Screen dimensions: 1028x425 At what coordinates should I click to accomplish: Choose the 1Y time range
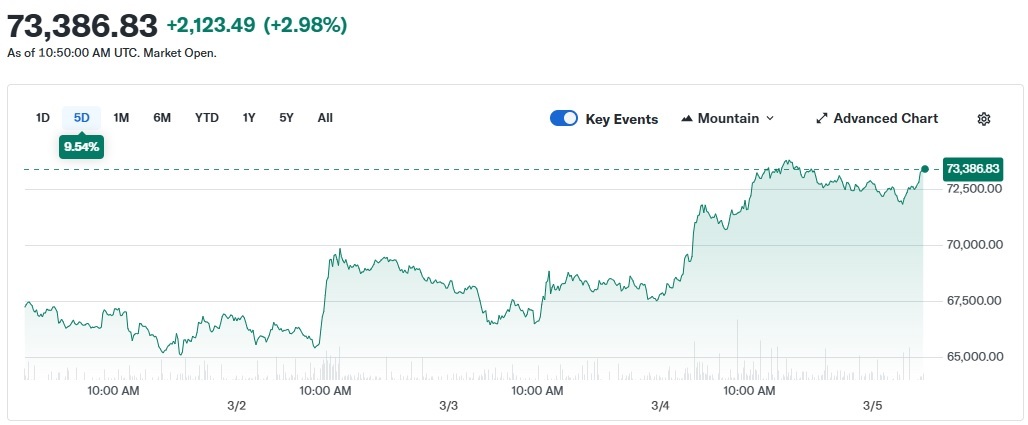tap(249, 117)
